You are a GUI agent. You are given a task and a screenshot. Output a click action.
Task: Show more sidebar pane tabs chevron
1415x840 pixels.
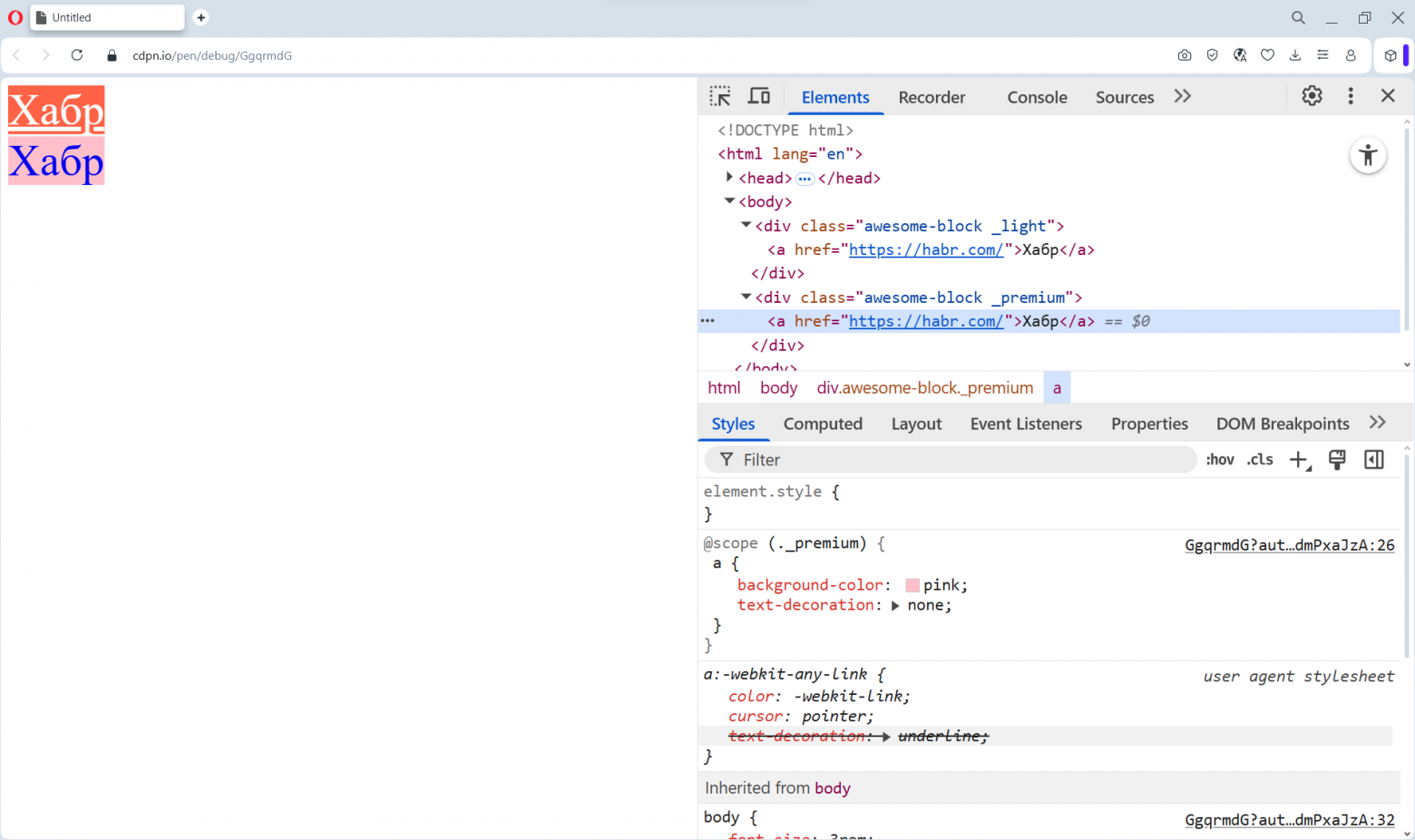[x=1378, y=423]
